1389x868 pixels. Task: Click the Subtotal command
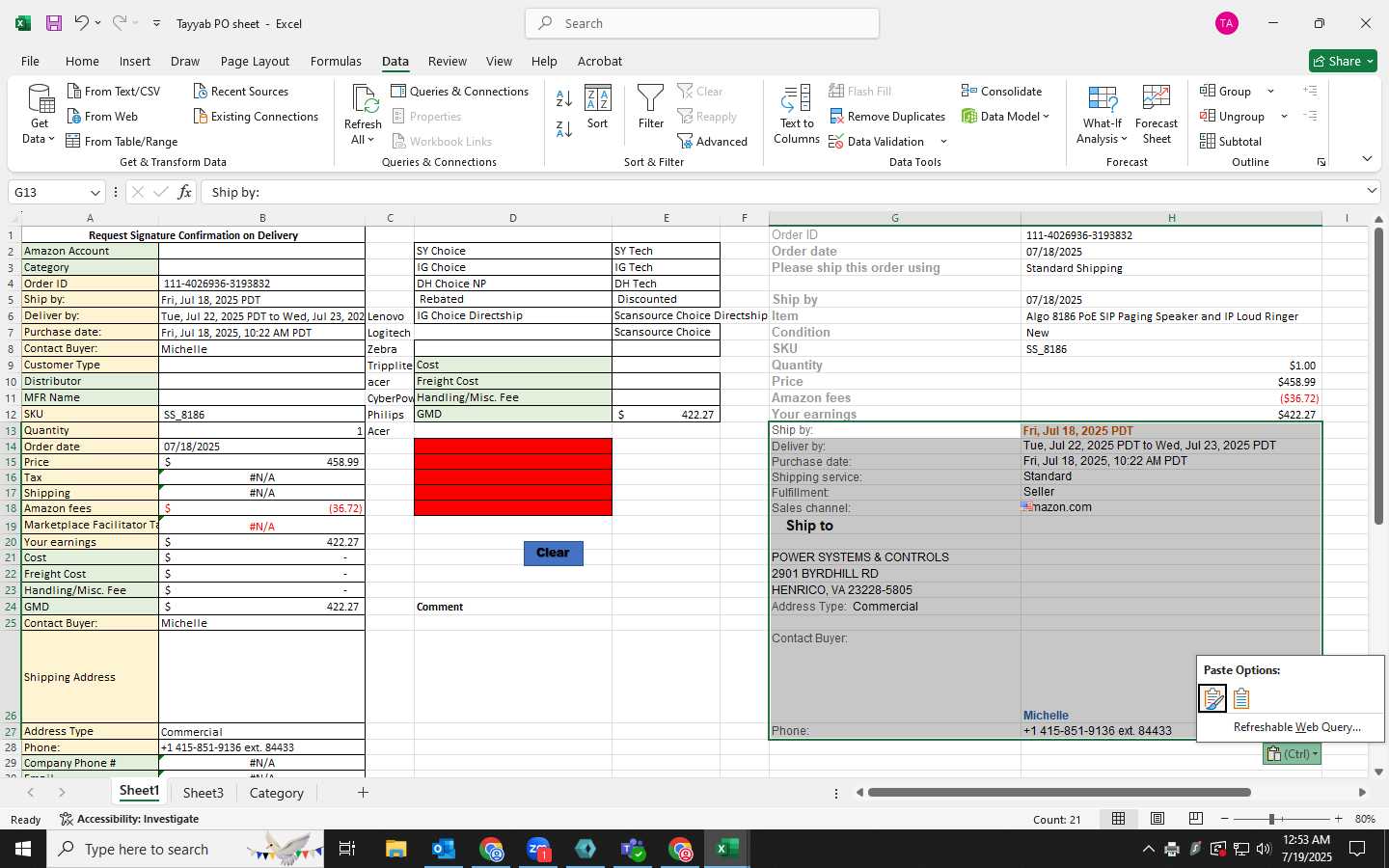[1230, 141]
